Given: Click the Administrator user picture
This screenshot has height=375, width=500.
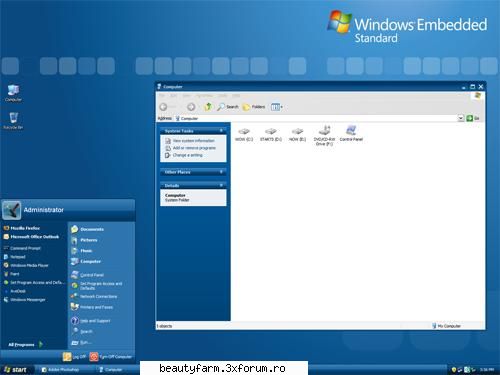Looking at the screenshot, I should pyautogui.click(x=11, y=210).
